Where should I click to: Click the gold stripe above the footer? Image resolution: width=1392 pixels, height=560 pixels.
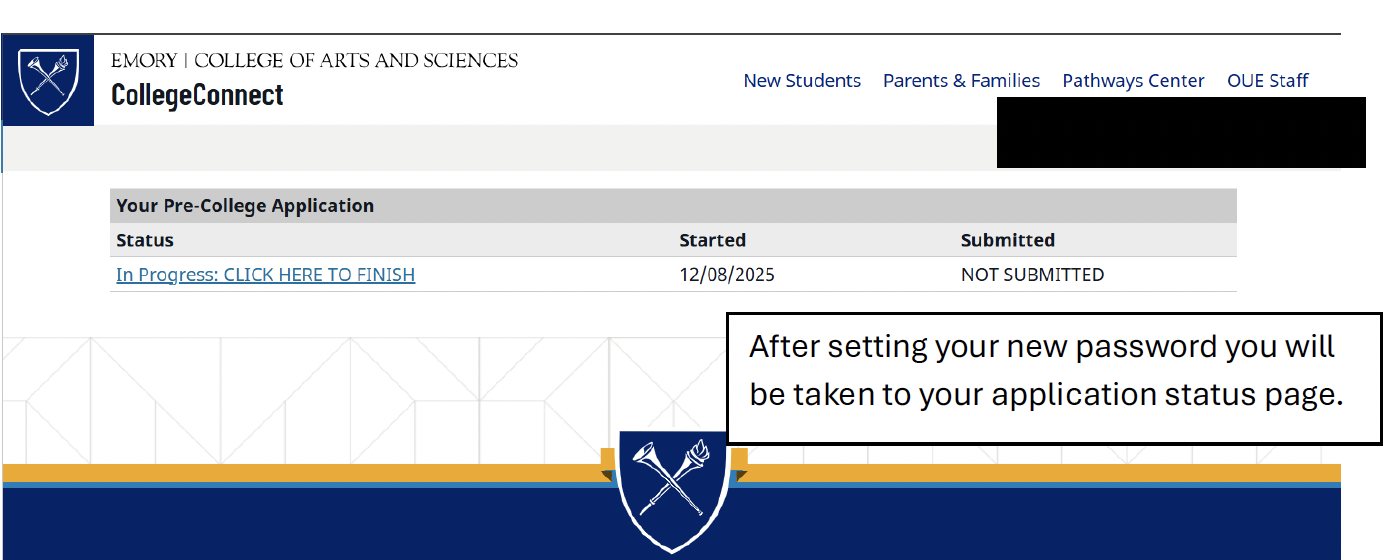coord(300,472)
